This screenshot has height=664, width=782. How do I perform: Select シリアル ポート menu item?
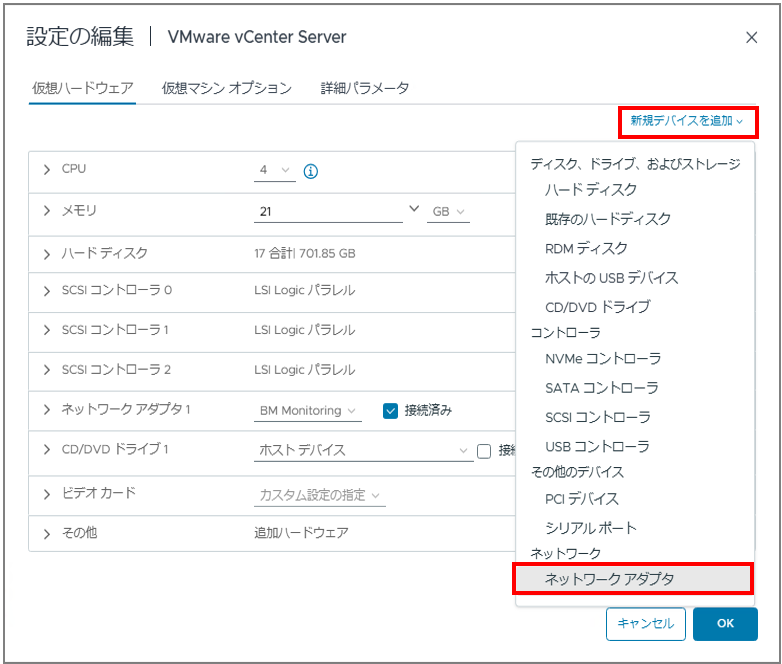pos(591,528)
